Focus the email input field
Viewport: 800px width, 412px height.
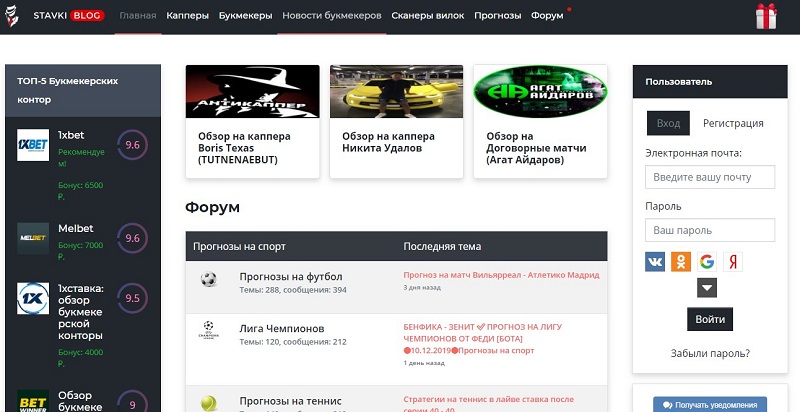pos(710,177)
